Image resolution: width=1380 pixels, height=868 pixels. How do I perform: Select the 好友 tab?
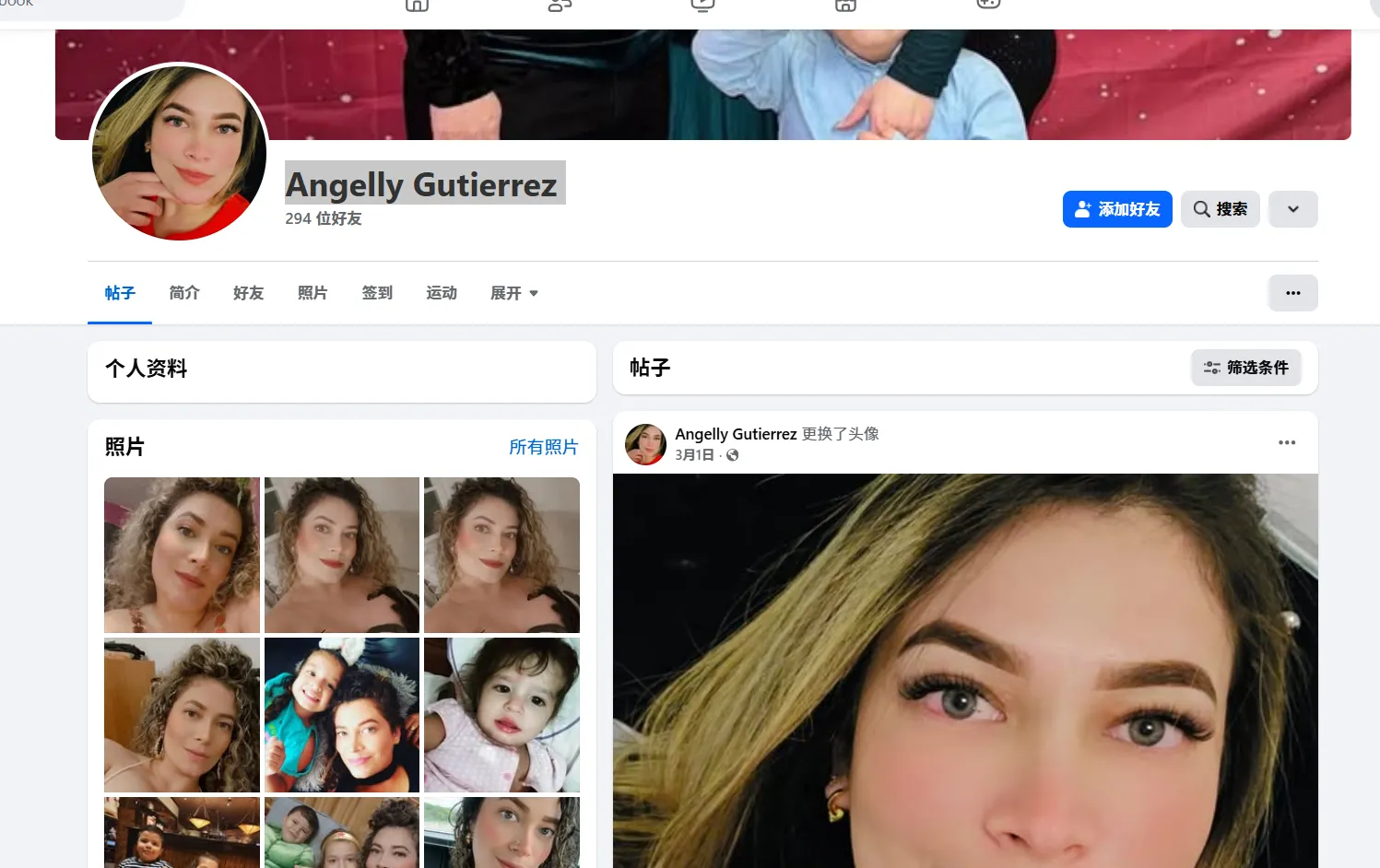[x=247, y=293]
